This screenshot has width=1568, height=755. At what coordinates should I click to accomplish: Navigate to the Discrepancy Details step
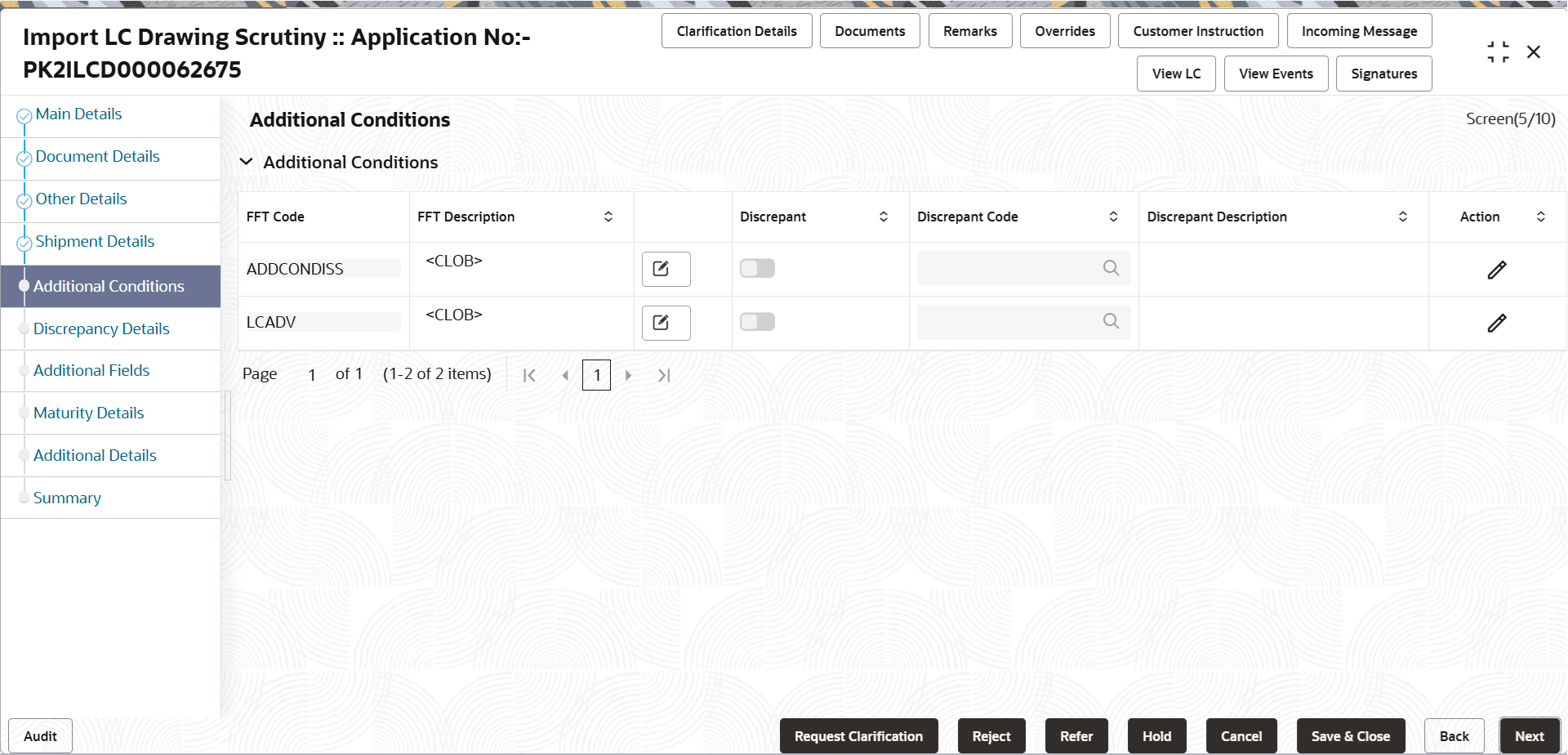coord(101,328)
